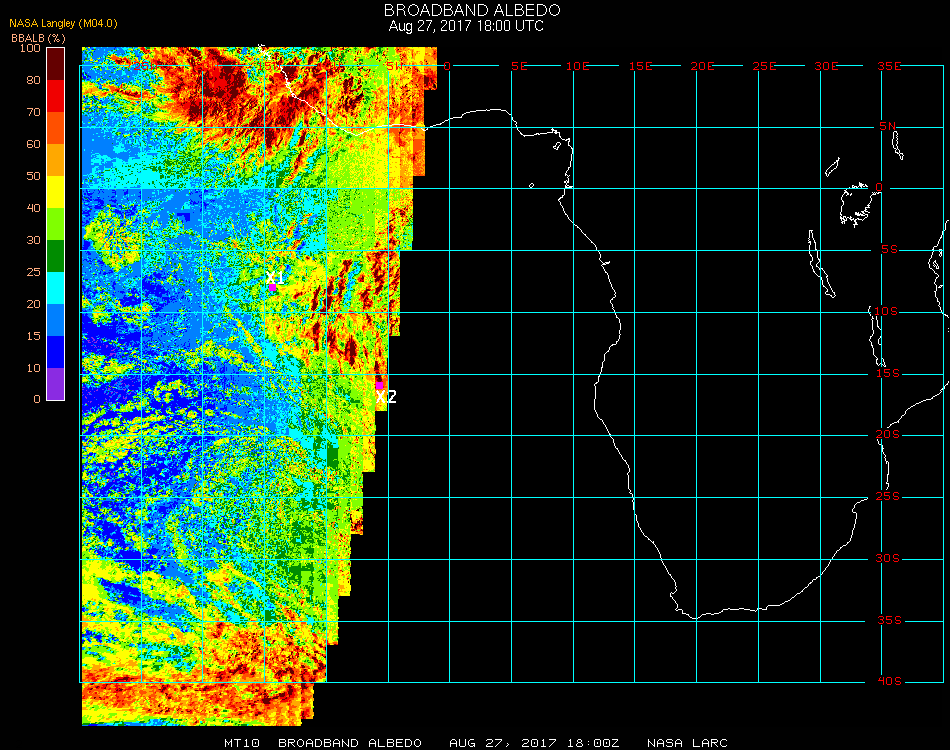950x750 pixels.
Task: Click the '5N' latitude label
Action: [888, 126]
